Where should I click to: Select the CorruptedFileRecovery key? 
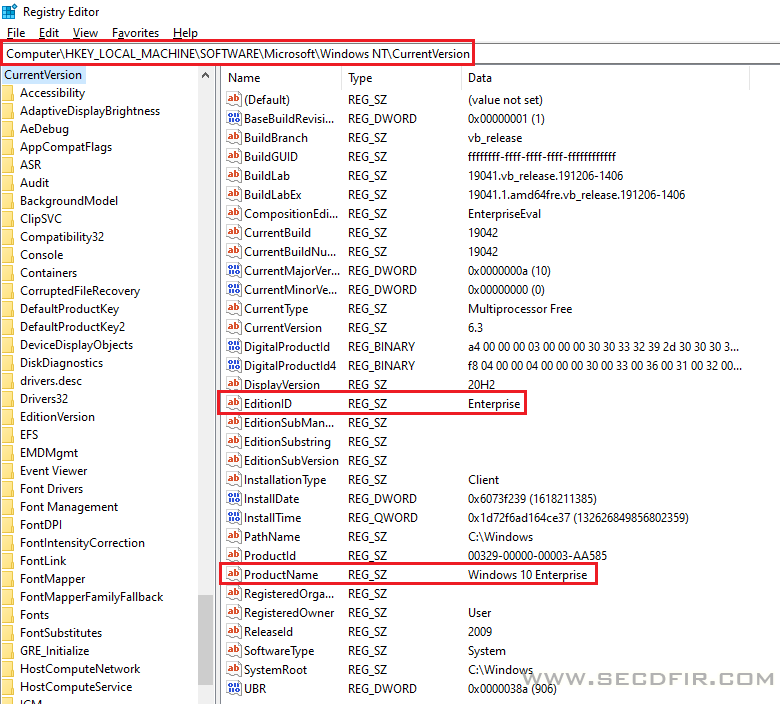[80, 291]
